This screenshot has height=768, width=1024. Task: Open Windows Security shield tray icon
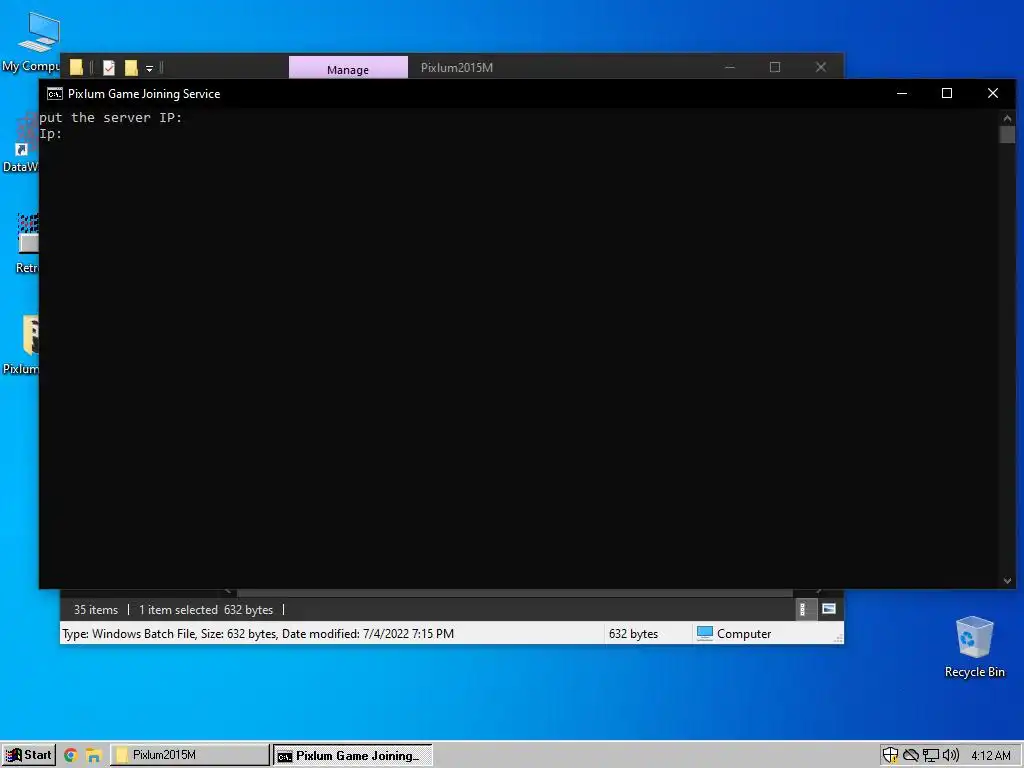890,756
